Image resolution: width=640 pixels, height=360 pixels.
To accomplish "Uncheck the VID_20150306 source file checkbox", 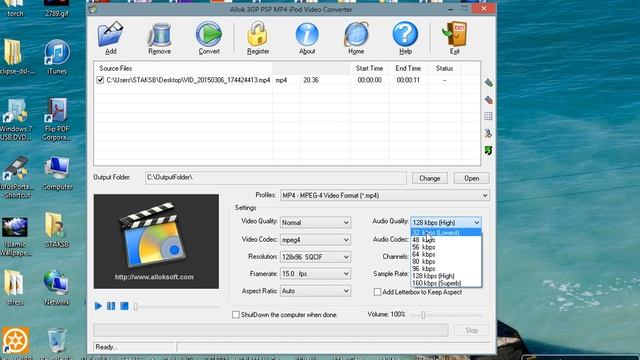I will click(100, 80).
